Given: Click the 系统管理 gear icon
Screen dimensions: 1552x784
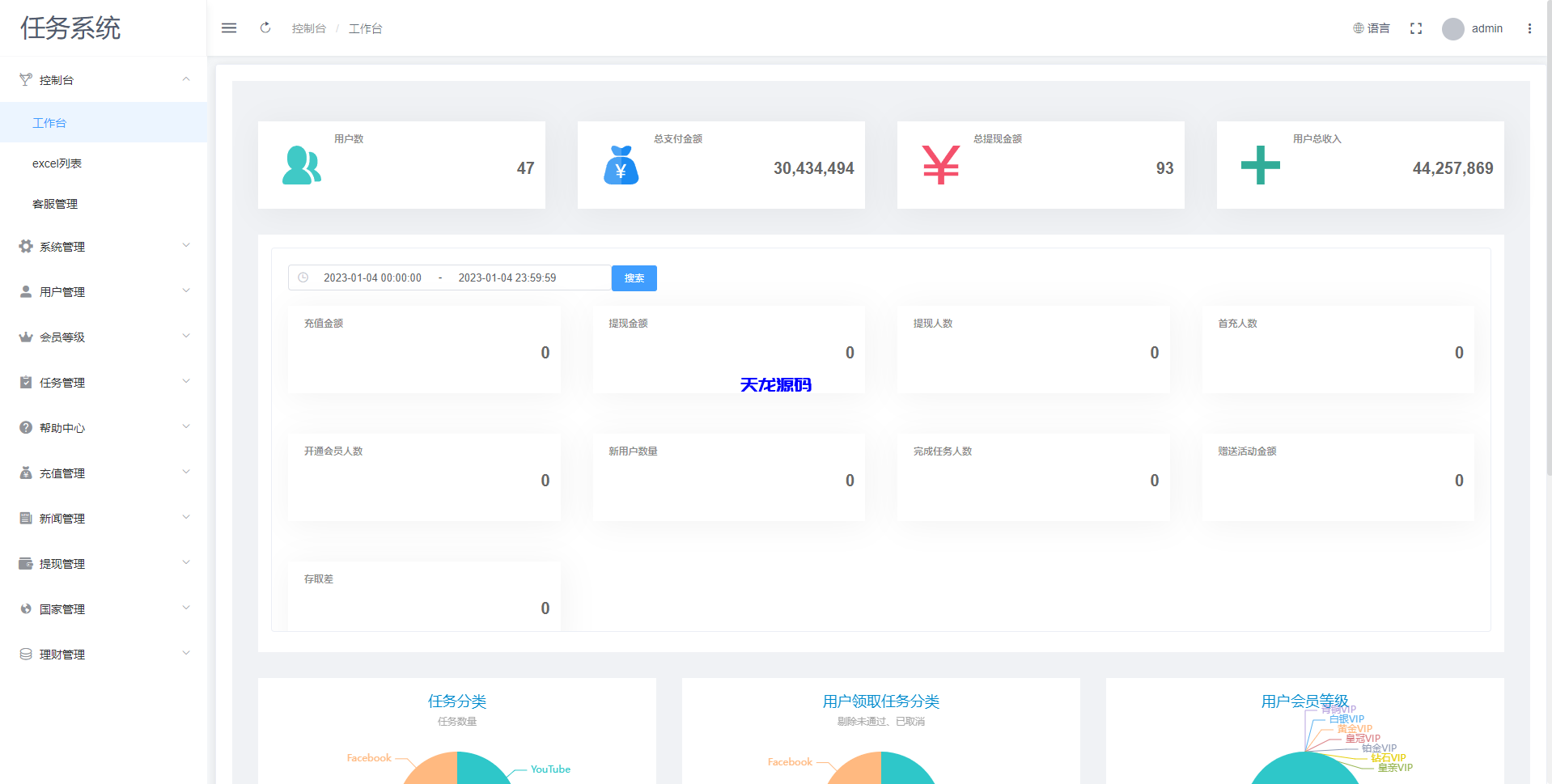Looking at the screenshot, I should pyautogui.click(x=26, y=246).
